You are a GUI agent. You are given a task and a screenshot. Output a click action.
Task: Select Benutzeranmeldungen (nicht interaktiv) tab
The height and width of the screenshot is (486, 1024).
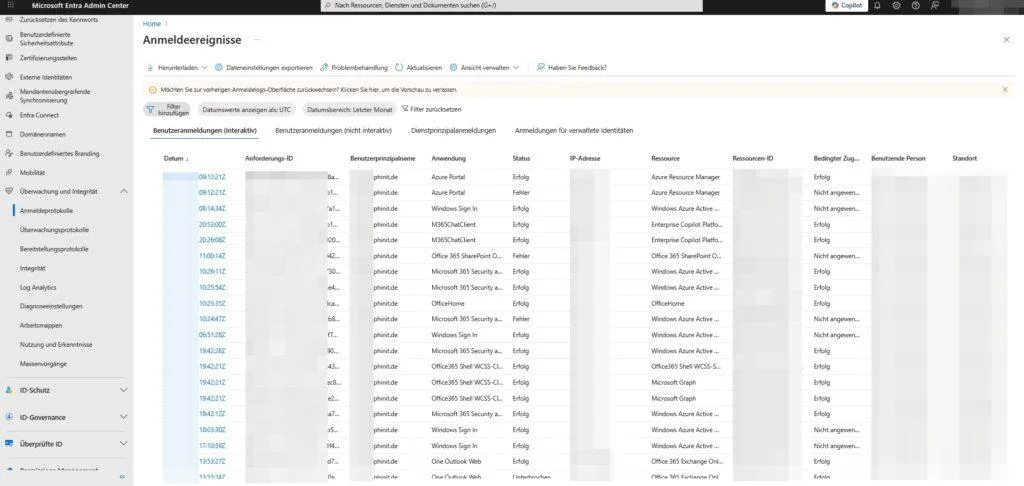click(x=333, y=130)
